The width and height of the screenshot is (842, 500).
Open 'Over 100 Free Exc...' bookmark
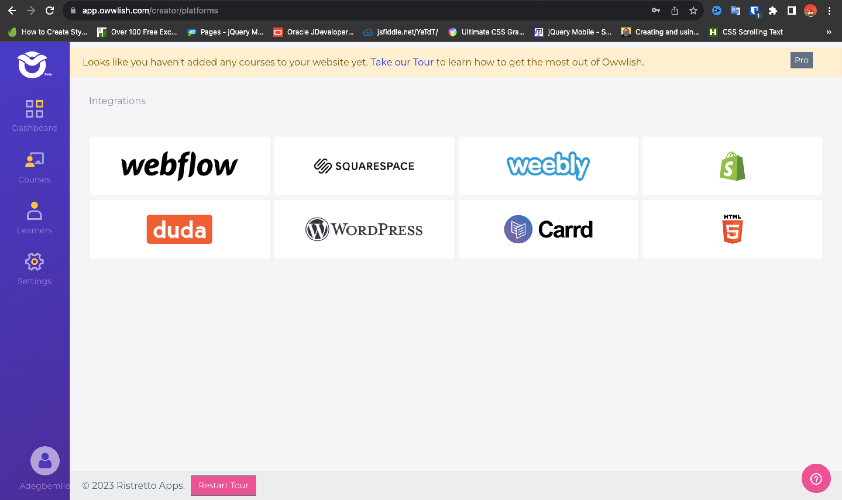tap(137, 32)
